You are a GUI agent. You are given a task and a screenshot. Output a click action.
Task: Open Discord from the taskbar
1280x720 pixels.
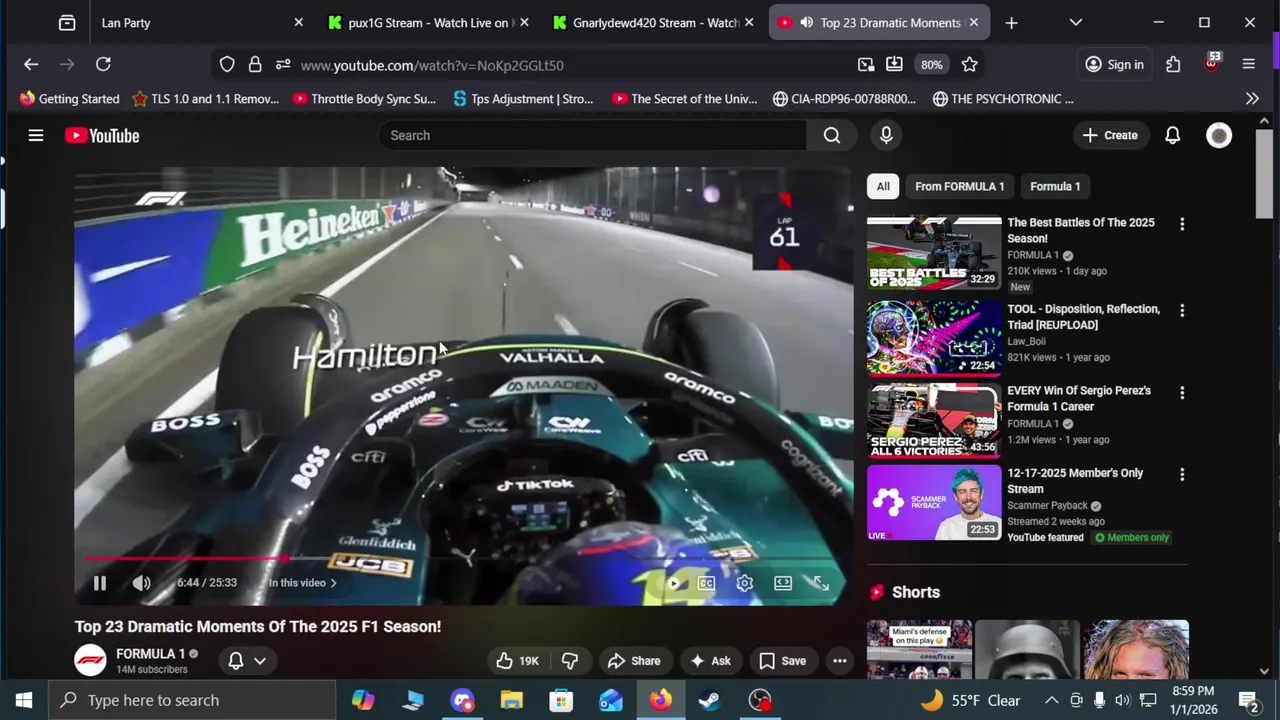click(x=462, y=700)
